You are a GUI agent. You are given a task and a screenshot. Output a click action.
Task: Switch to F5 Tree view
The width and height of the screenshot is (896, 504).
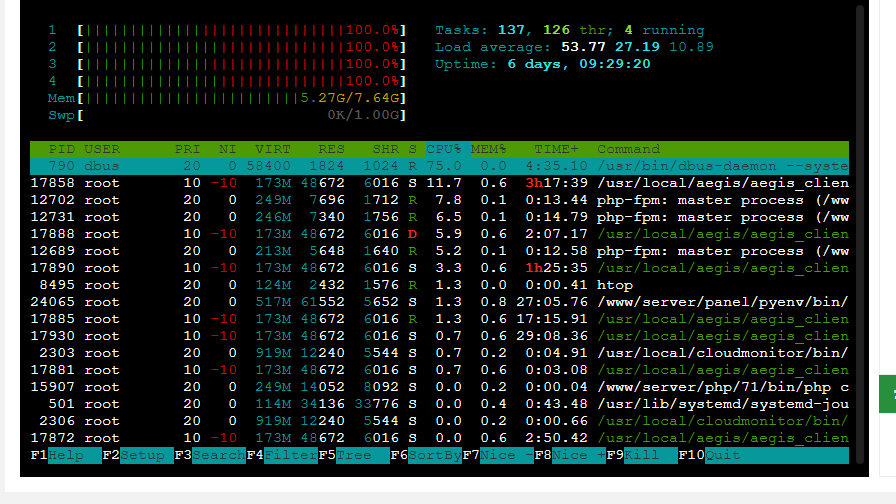pos(354,455)
